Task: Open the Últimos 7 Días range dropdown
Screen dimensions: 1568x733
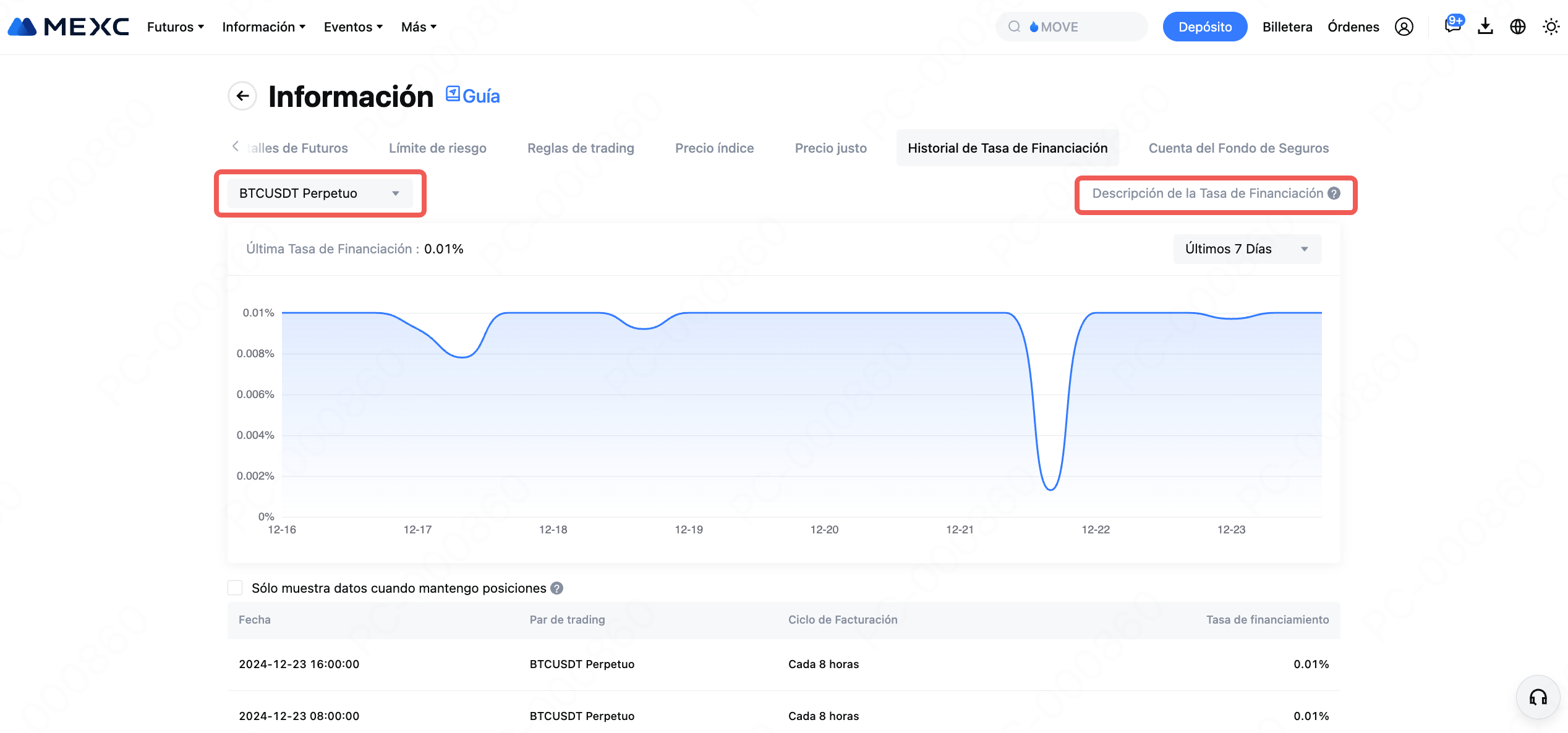Action: coord(1247,249)
